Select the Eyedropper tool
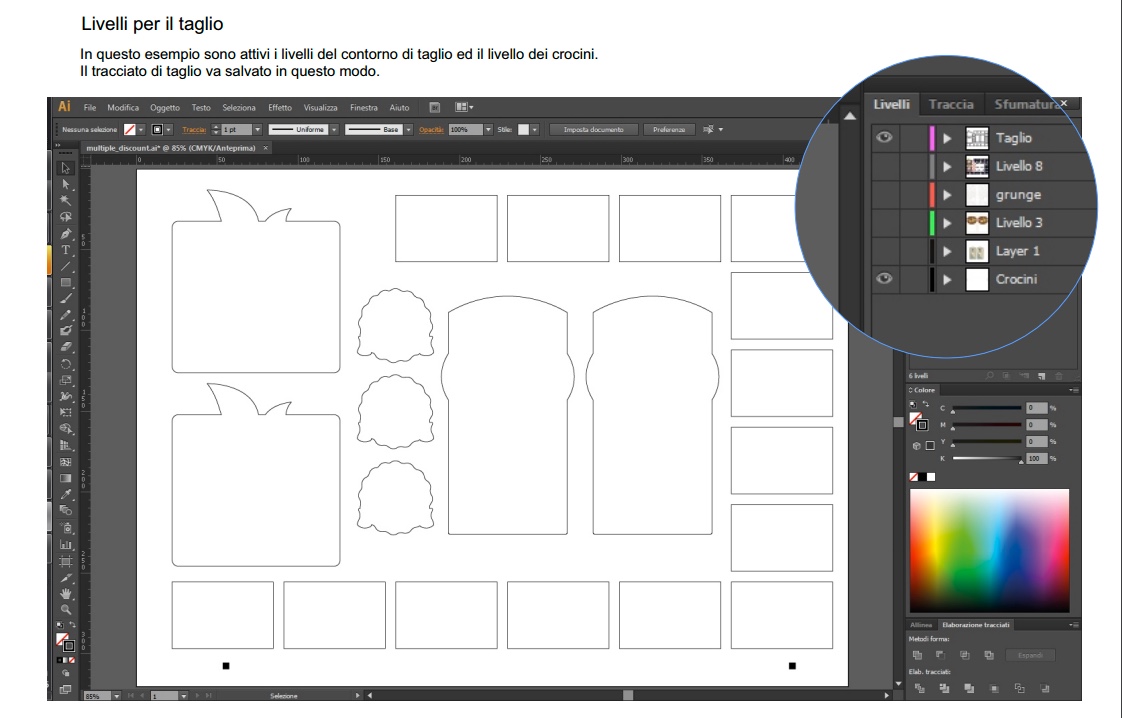The width and height of the screenshot is (1122, 718). [x=66, y=495]
